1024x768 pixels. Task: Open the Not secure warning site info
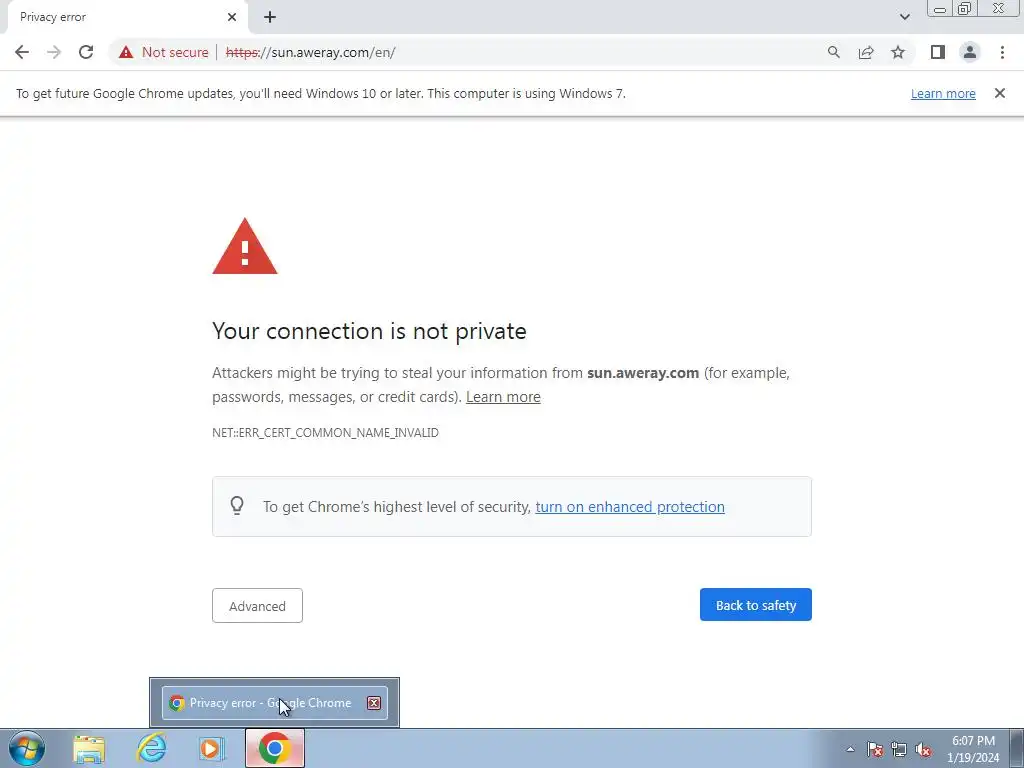(164, 52)
